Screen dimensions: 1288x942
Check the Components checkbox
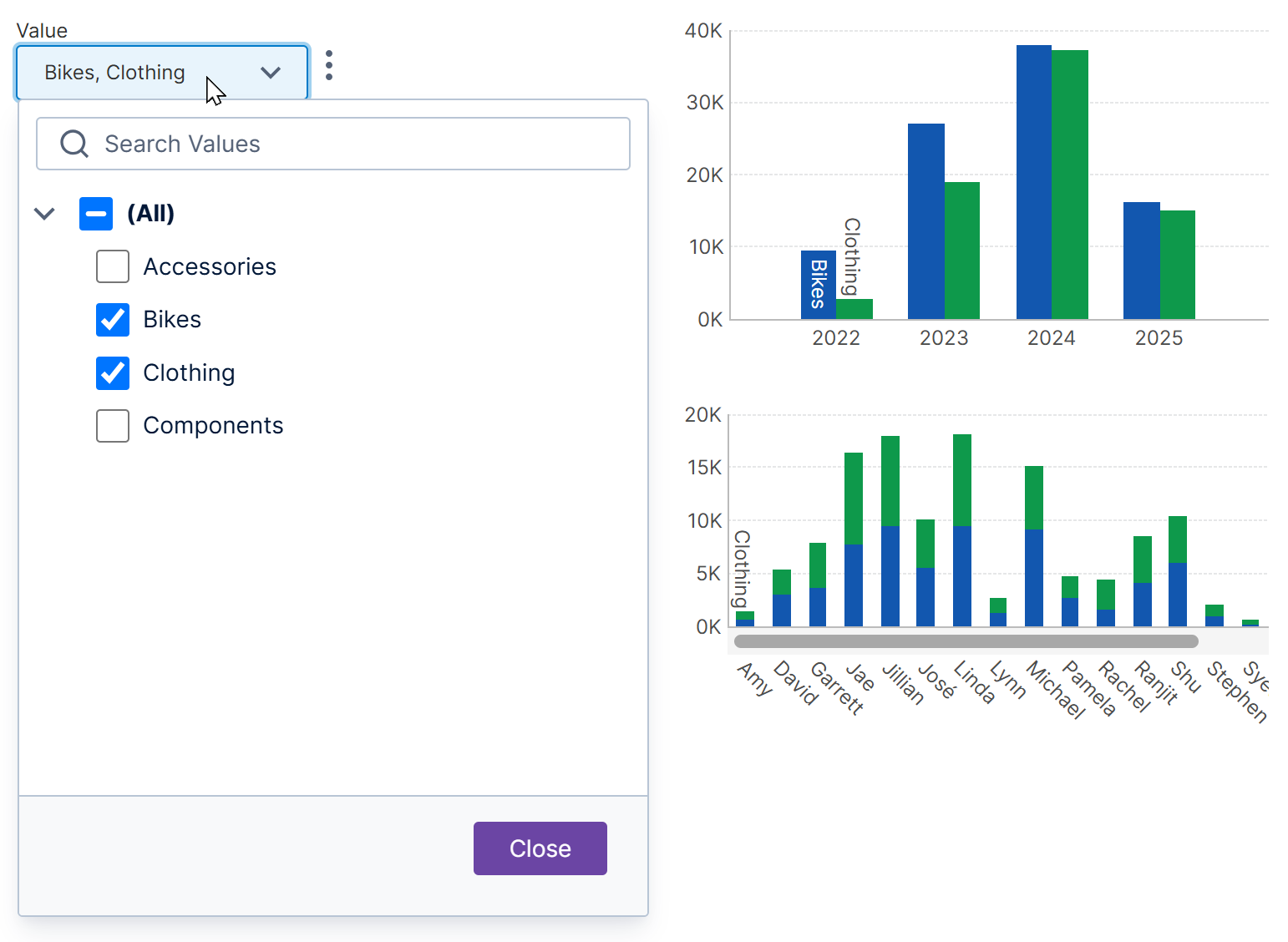[113, 426]
